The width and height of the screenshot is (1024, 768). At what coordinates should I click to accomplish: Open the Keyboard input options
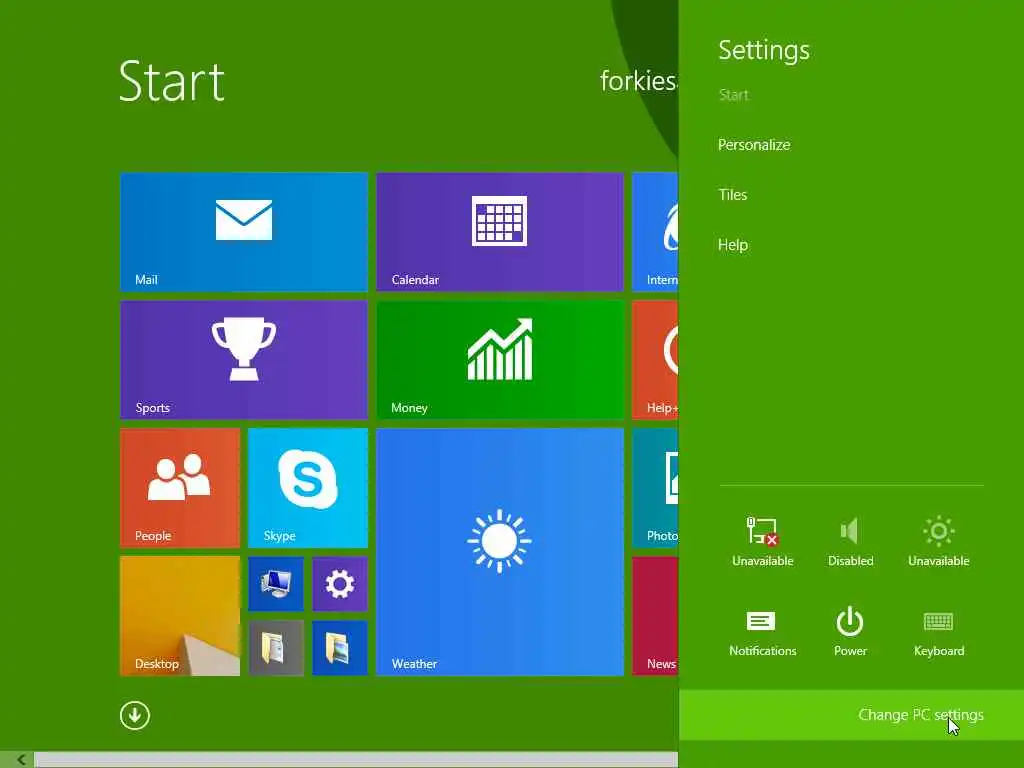click(x=938, y=632)
